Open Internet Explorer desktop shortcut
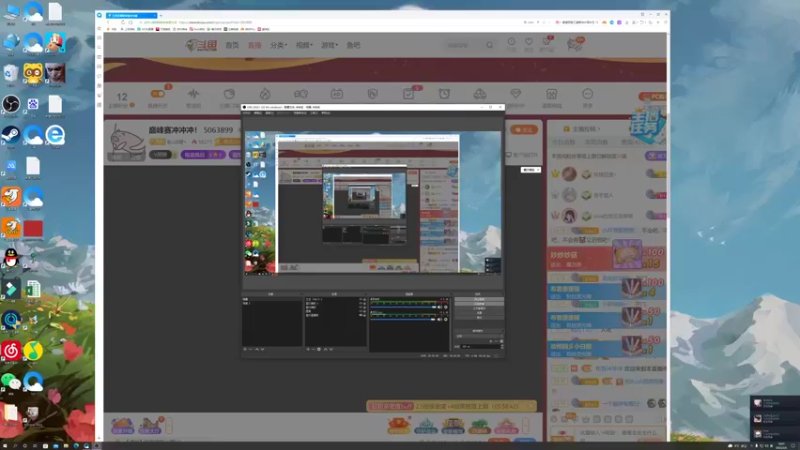The height and width of the screenshot is (450, 800). [55, 135]
